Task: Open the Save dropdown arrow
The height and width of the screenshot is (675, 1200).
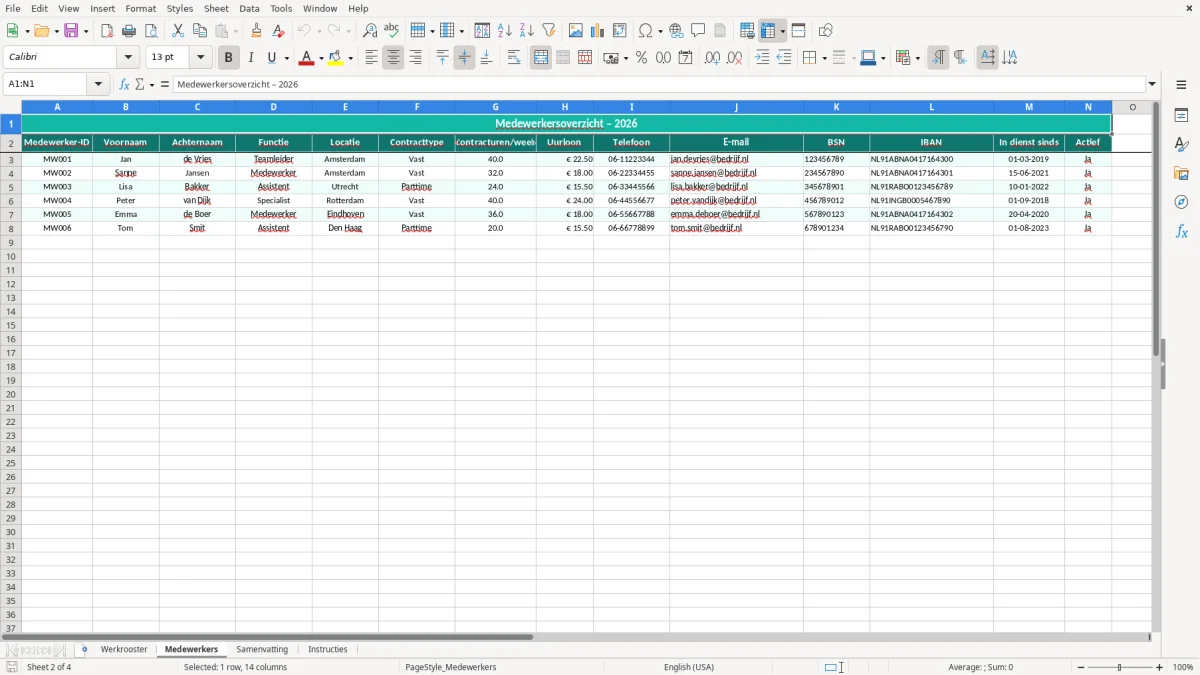Action: pyautogui.click(x=86, y=31)
